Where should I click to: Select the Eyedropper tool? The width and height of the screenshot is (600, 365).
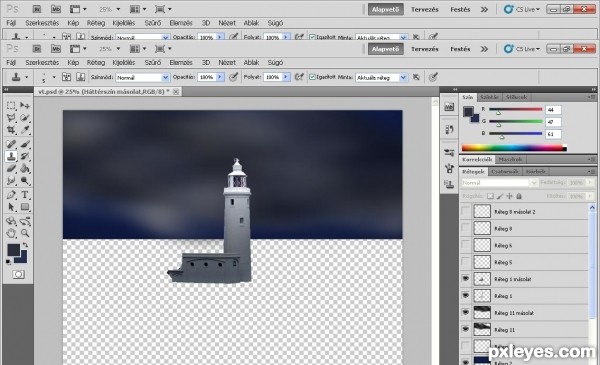(25, 130)
